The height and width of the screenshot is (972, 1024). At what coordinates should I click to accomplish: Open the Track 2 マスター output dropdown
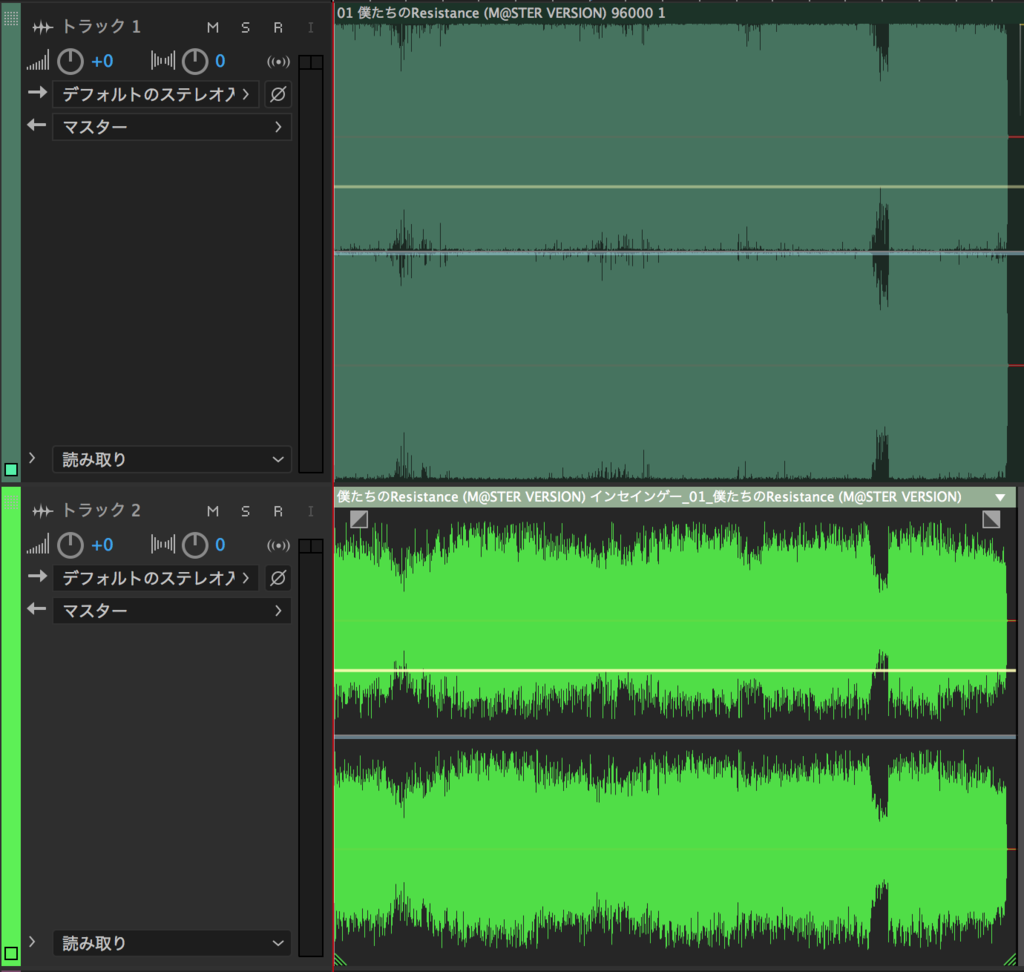click(172, 610)
